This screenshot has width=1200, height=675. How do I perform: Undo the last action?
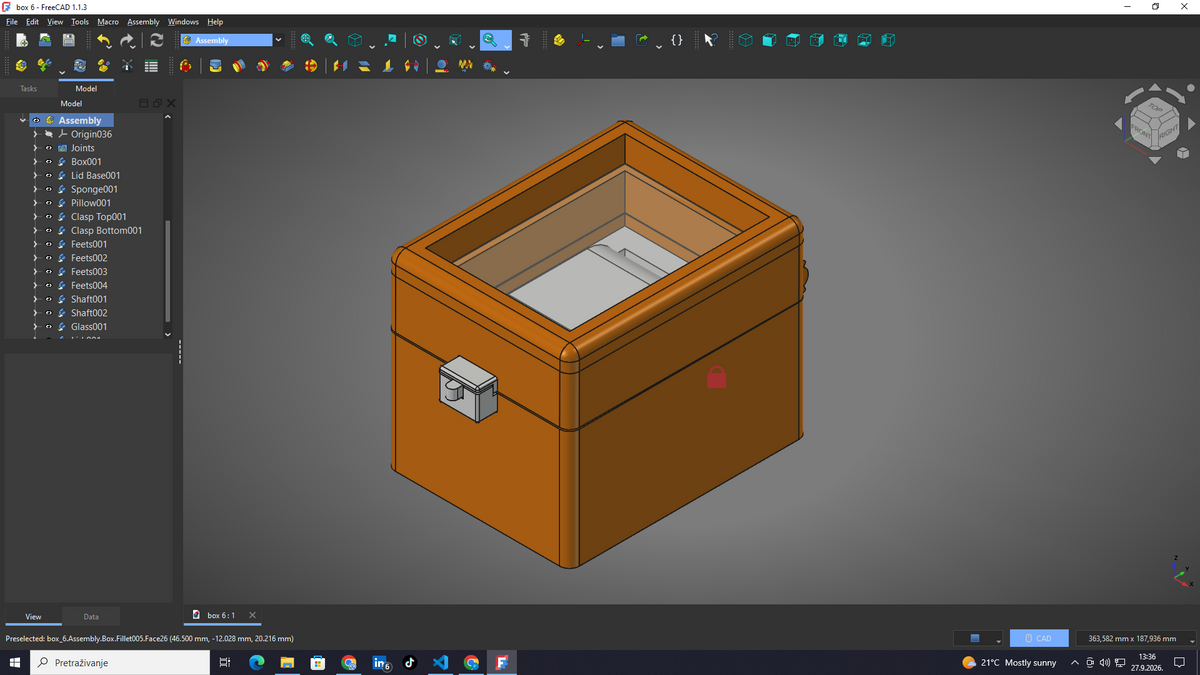(x=104, y=40)
